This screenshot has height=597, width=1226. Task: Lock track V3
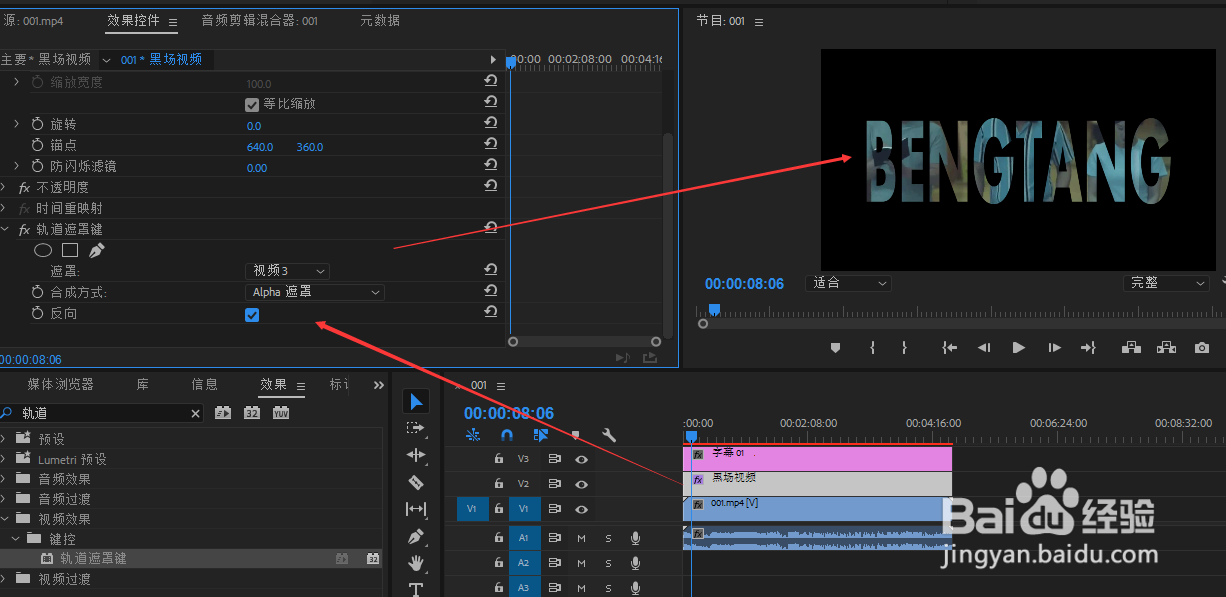[498, 459]
